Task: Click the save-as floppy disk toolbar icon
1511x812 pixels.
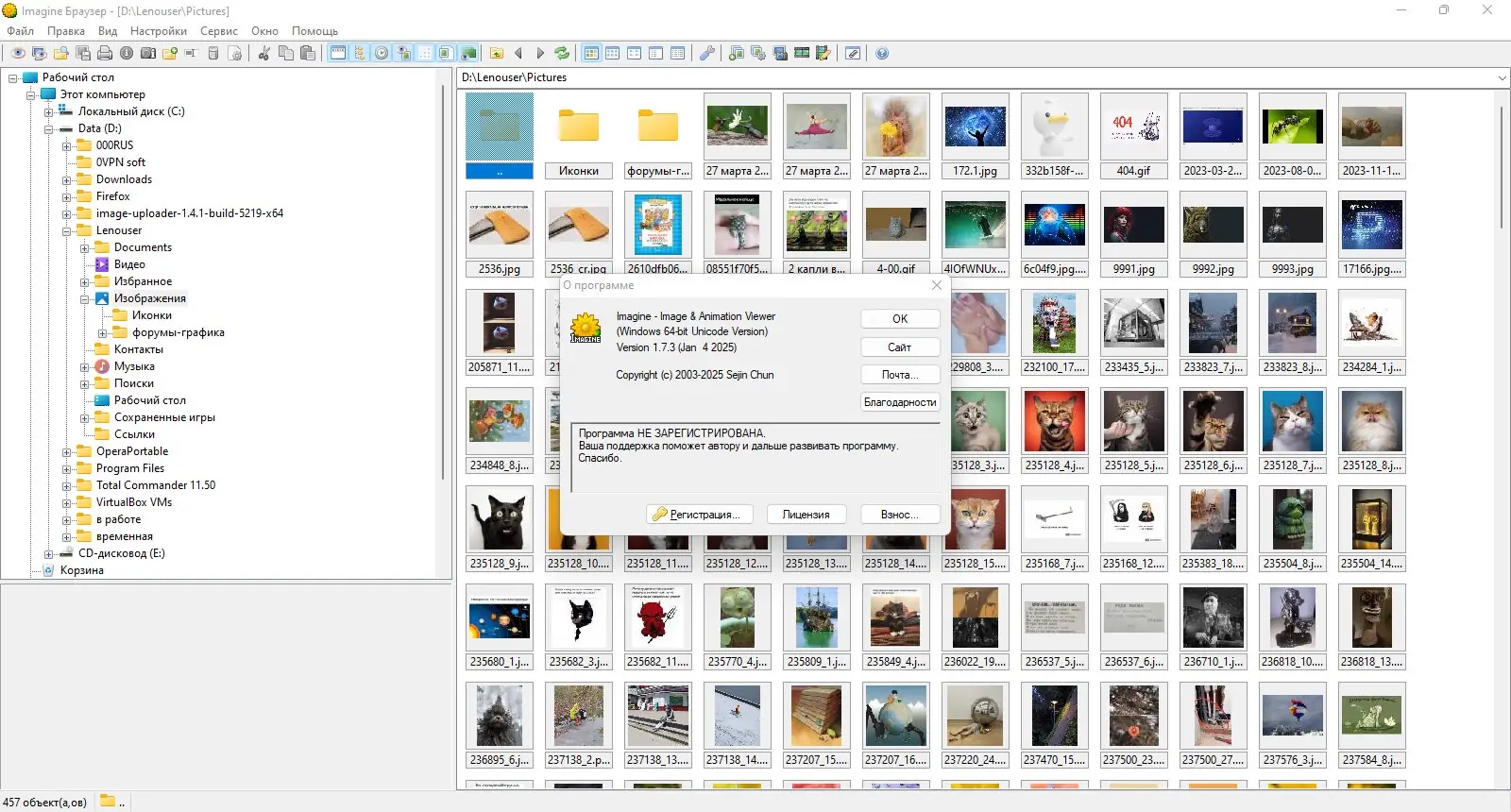Action: 83,53
